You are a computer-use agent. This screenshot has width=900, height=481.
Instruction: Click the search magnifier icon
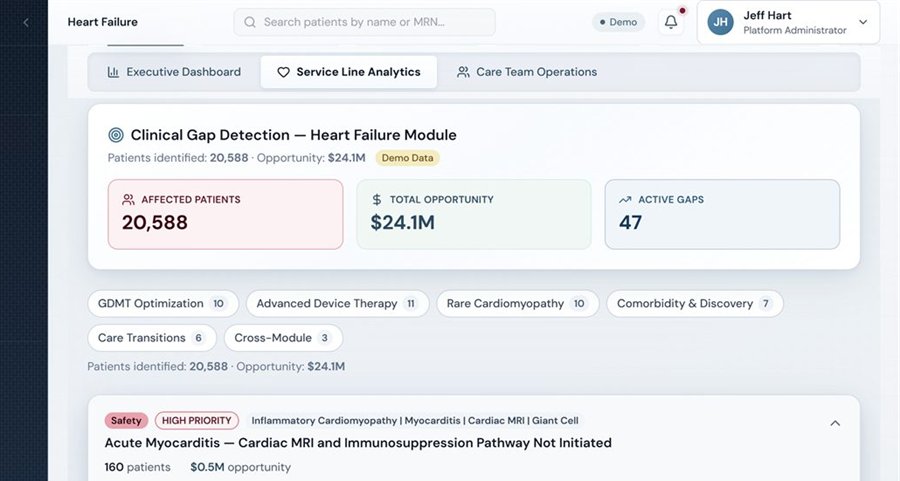pos(250,22)
